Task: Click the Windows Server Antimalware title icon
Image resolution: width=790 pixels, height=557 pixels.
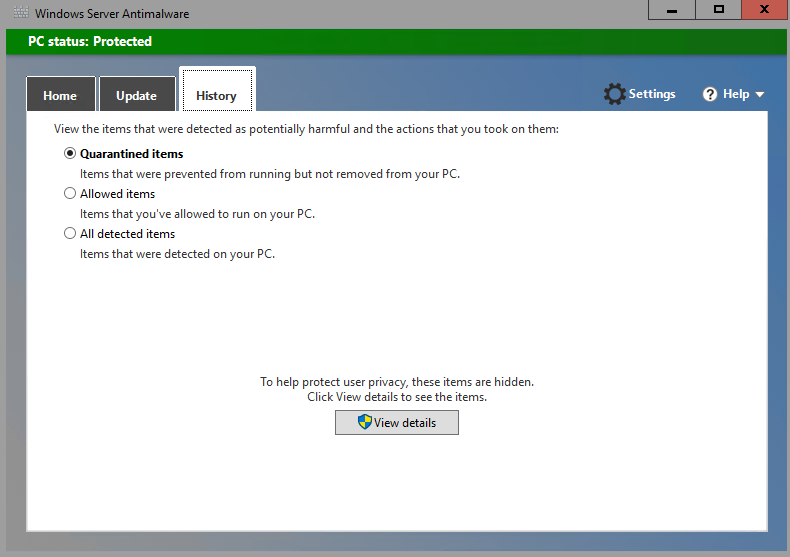Action: pyautogui.click(x=21, y=13)
